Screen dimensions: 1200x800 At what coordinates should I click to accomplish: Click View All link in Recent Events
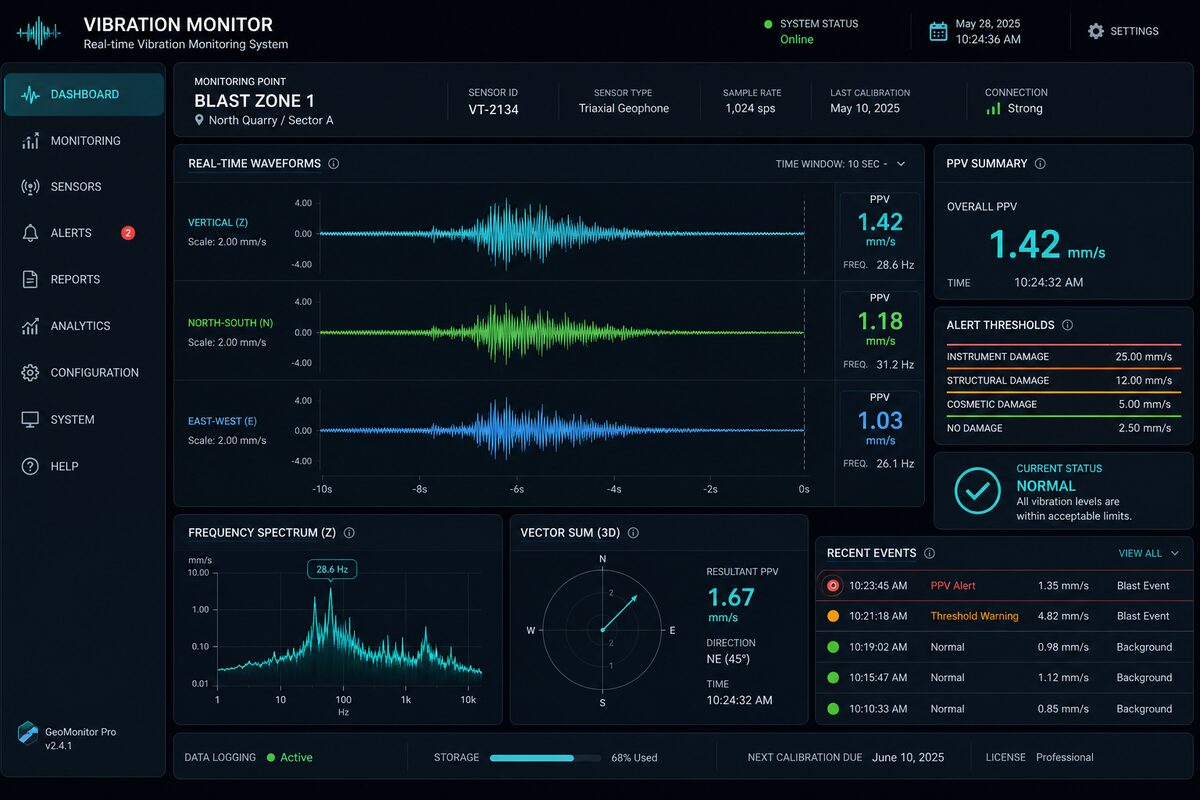pos(1140,553)
